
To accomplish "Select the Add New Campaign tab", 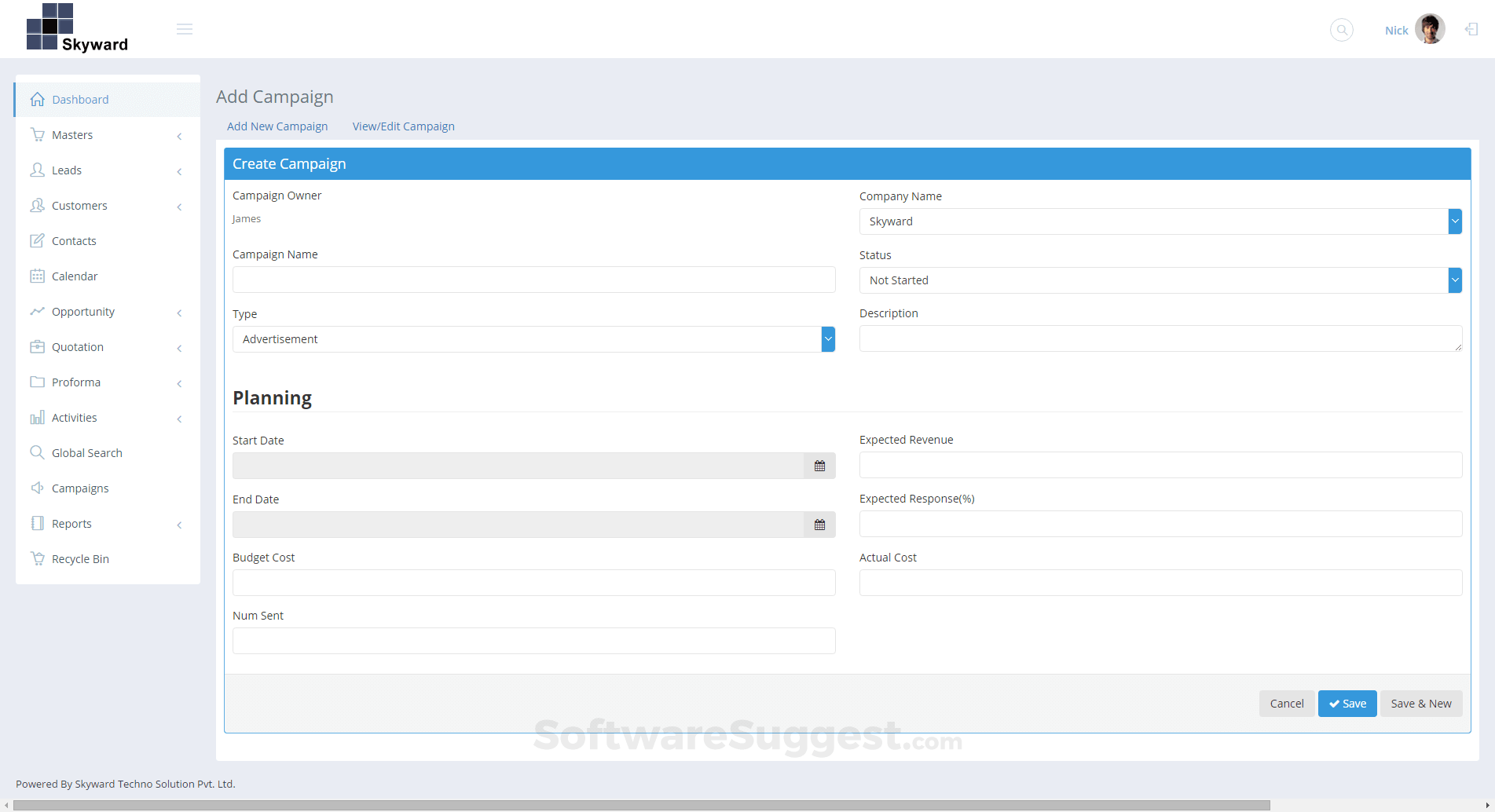I will point(277,126).
